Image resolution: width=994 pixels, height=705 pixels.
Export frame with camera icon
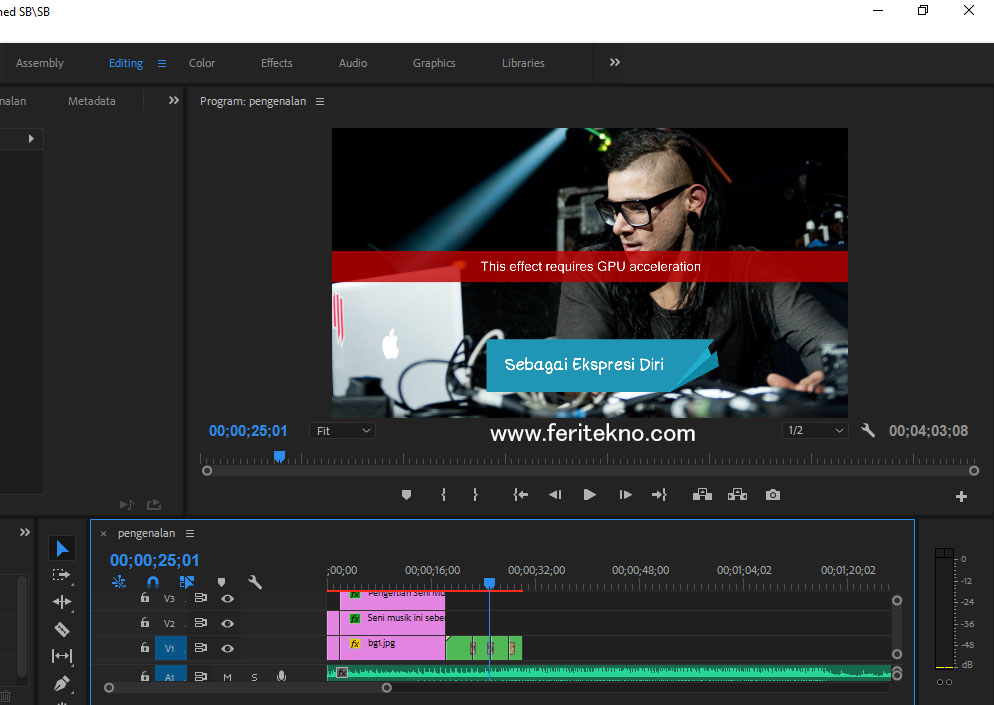point(773,495)
